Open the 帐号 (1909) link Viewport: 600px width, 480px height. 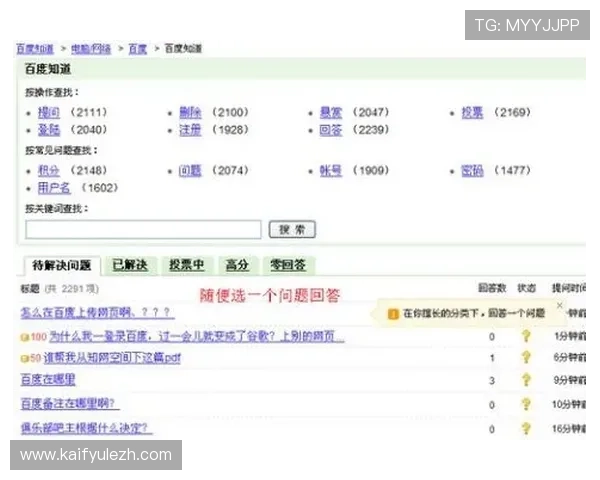pos(331,170)
